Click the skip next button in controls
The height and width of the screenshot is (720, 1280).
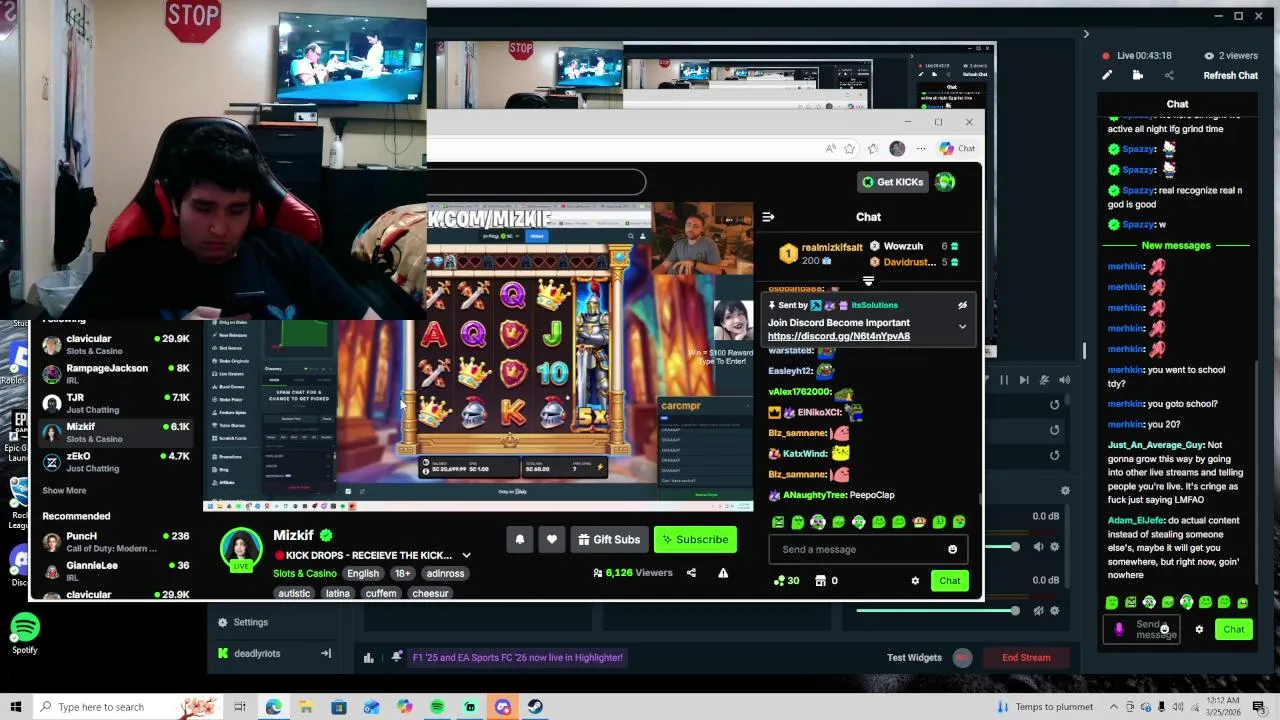tap(1024, 380)
